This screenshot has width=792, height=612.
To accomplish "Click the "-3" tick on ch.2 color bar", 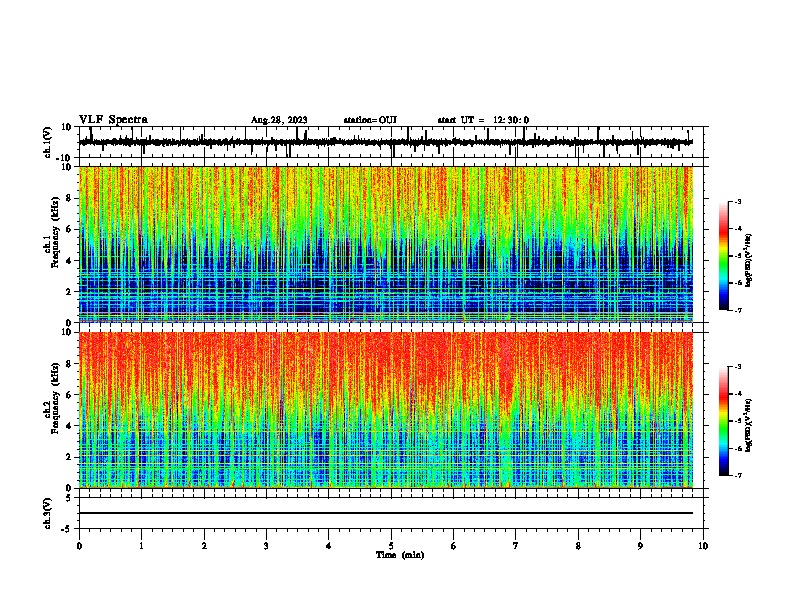I will tap(738, 367).
